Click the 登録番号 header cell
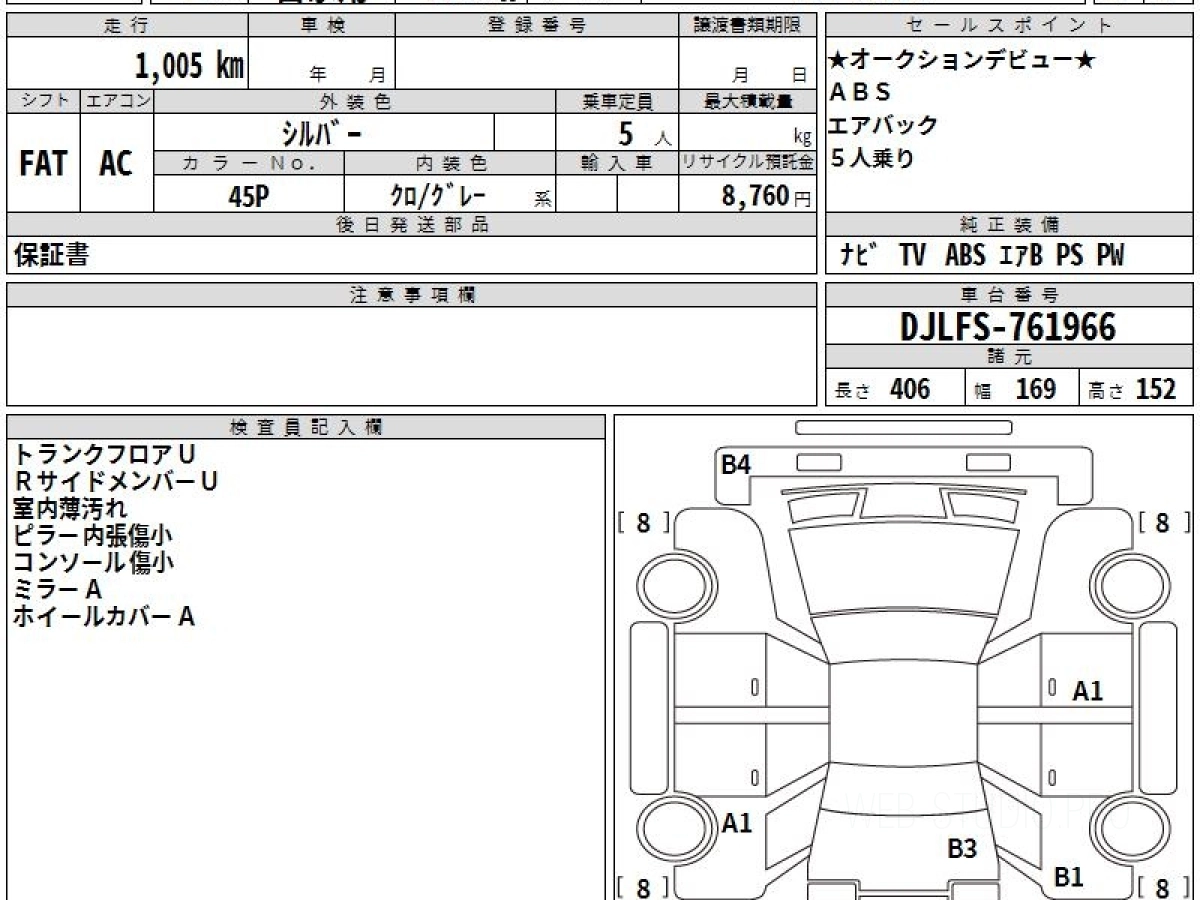The height and width of the screenshot is (900, 1200). (x=537, y=26)
